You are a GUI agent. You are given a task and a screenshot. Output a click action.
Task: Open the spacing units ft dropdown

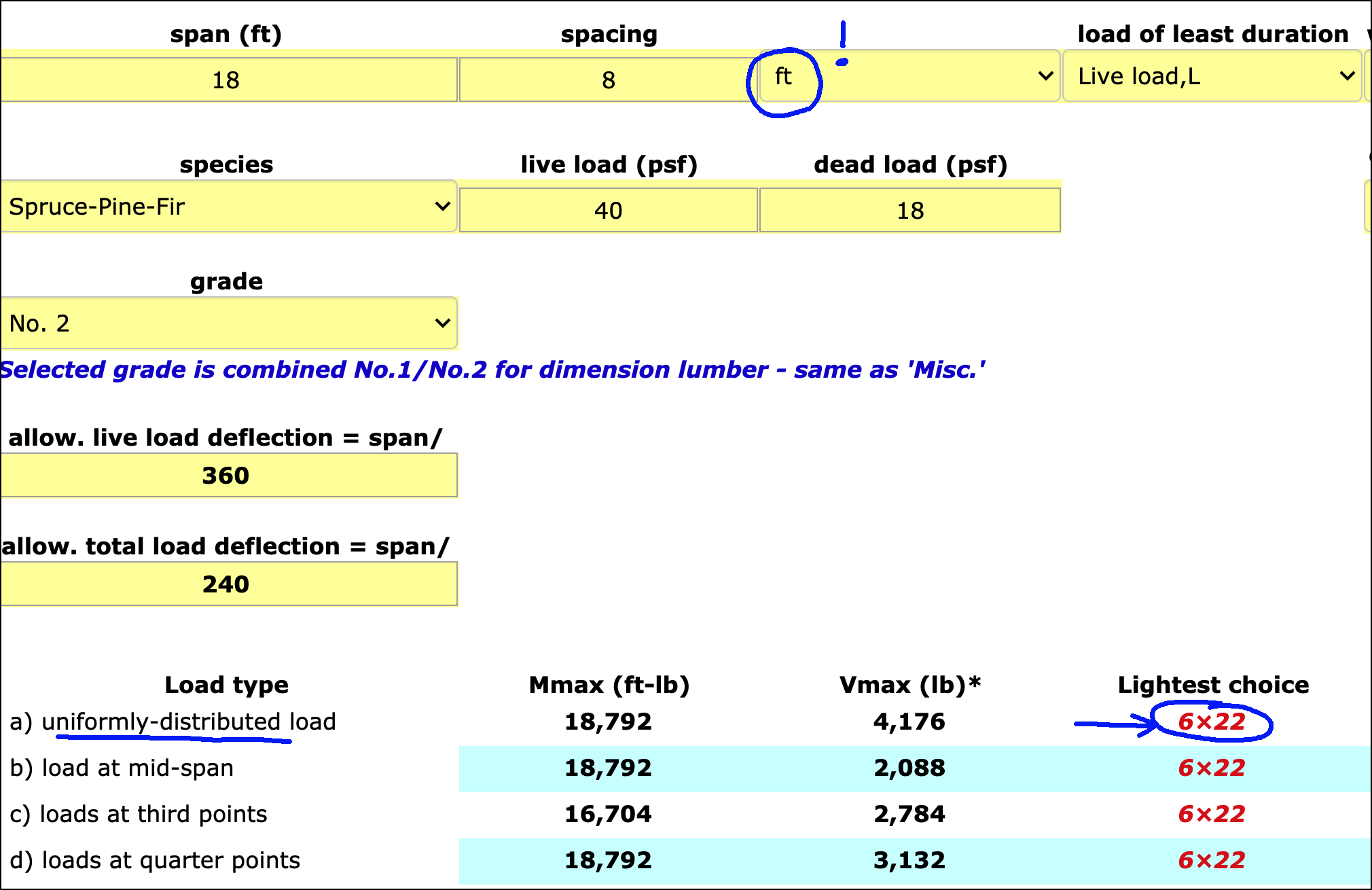pos(909,76)
